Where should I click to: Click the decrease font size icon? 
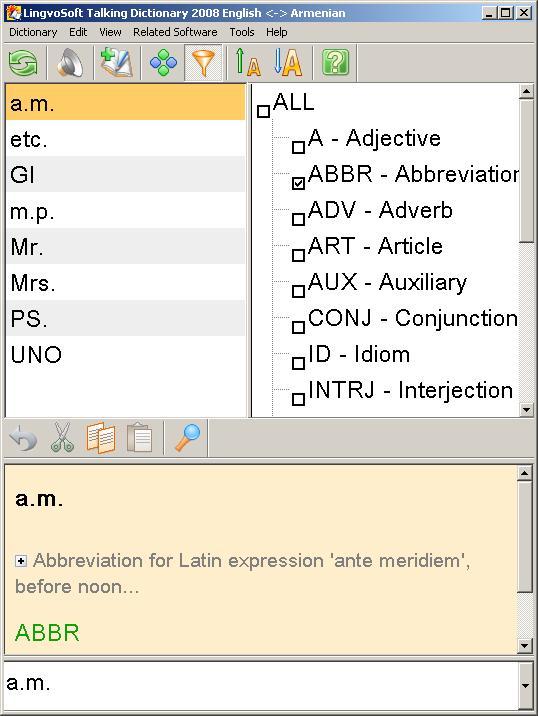288,63
